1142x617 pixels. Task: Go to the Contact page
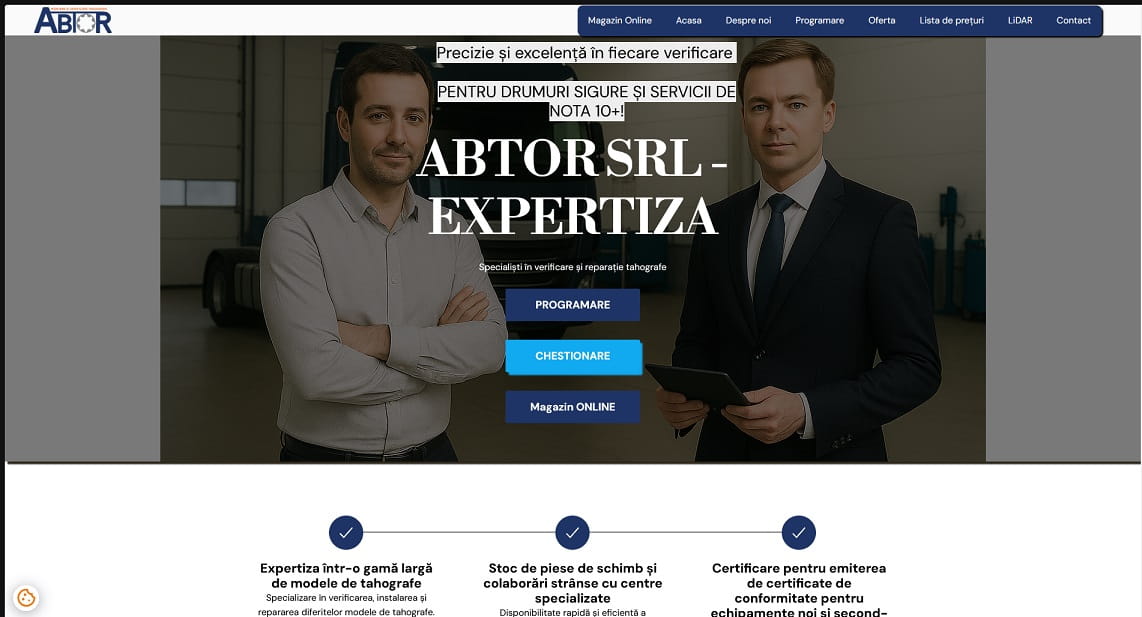pos(1074,20)
